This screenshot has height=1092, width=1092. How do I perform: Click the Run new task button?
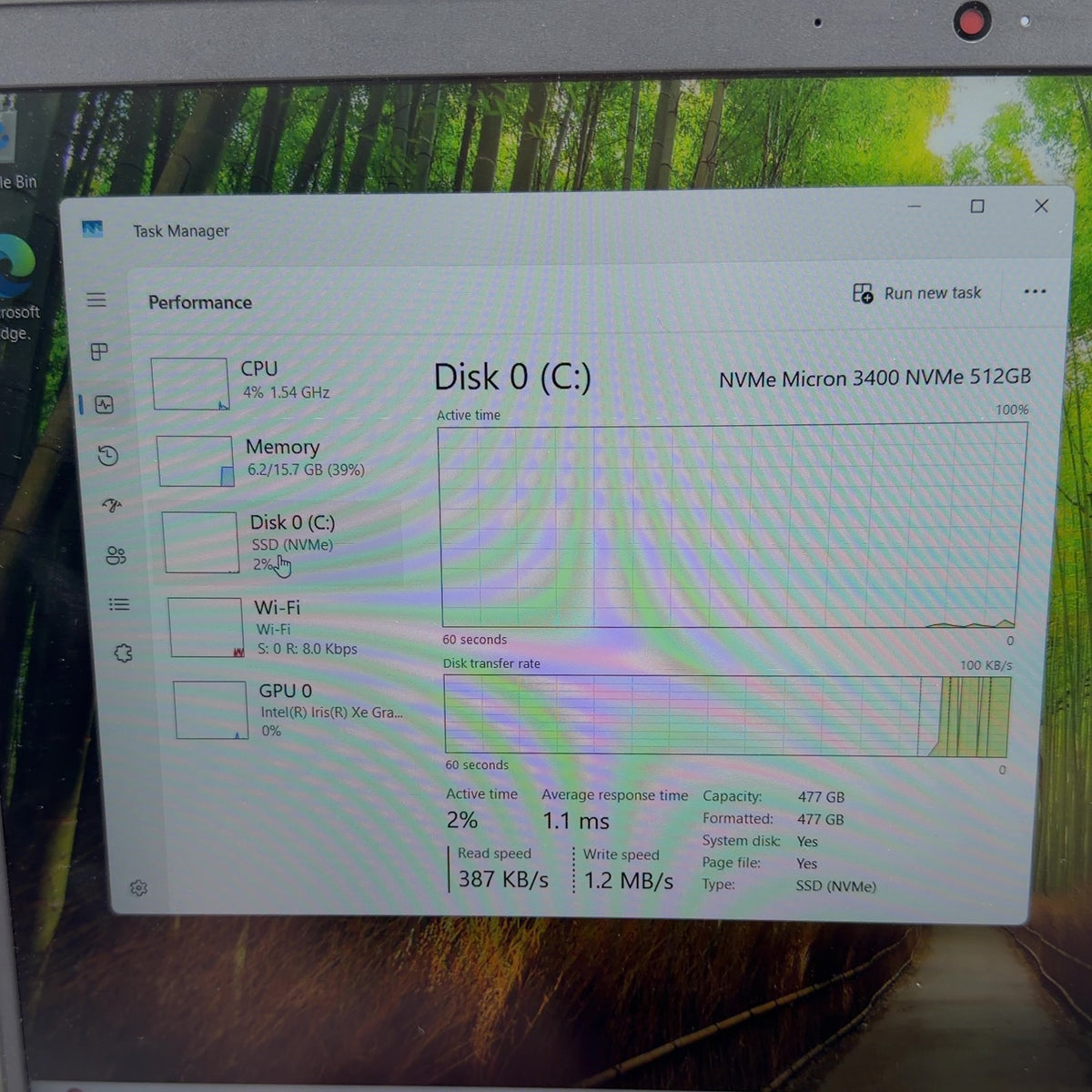click(x=917, y=293)
